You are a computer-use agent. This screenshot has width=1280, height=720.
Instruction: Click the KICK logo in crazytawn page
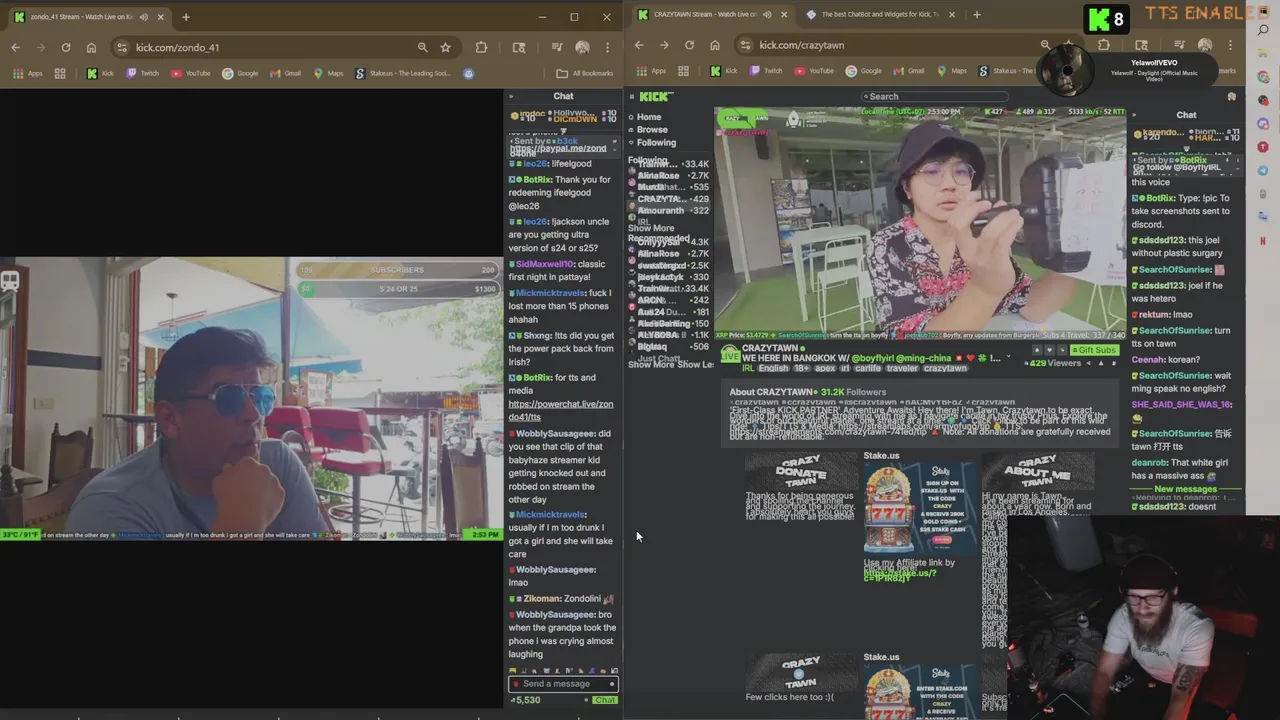[656, 96]
